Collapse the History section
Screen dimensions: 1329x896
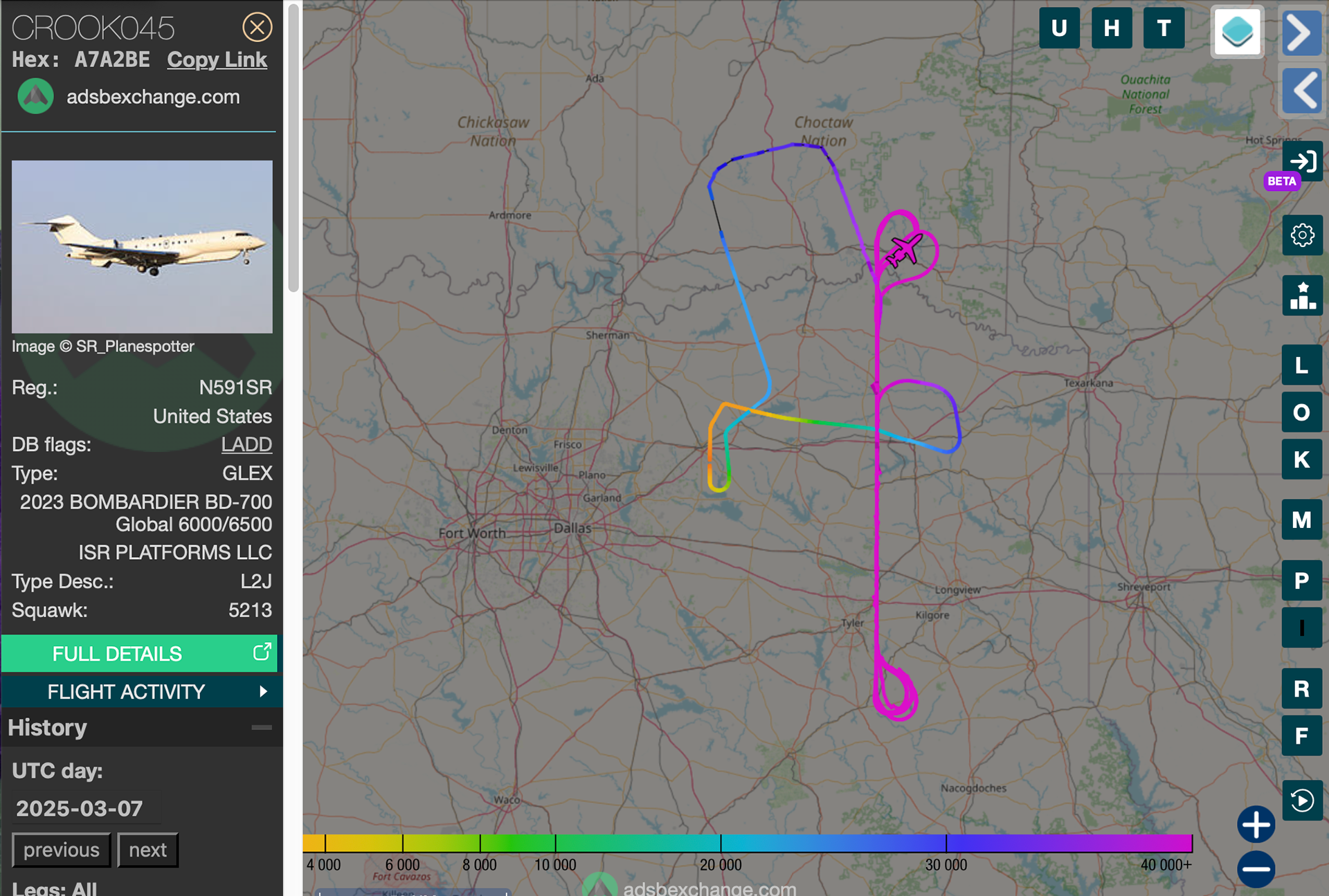(x=262, y=727)
